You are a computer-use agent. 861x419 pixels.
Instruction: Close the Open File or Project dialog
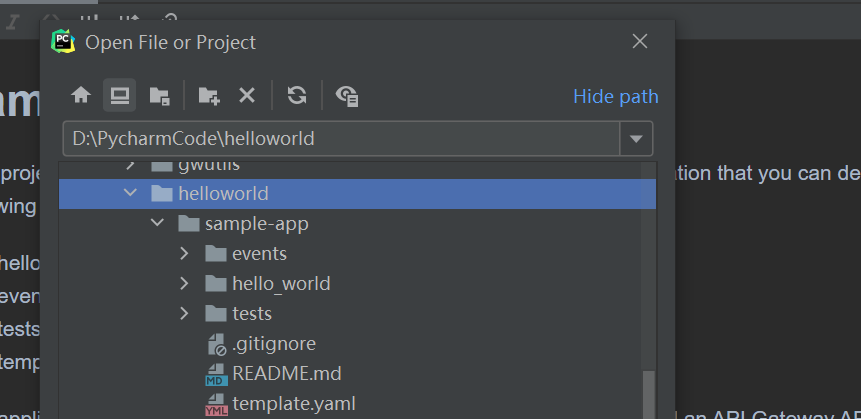point(640,41)
